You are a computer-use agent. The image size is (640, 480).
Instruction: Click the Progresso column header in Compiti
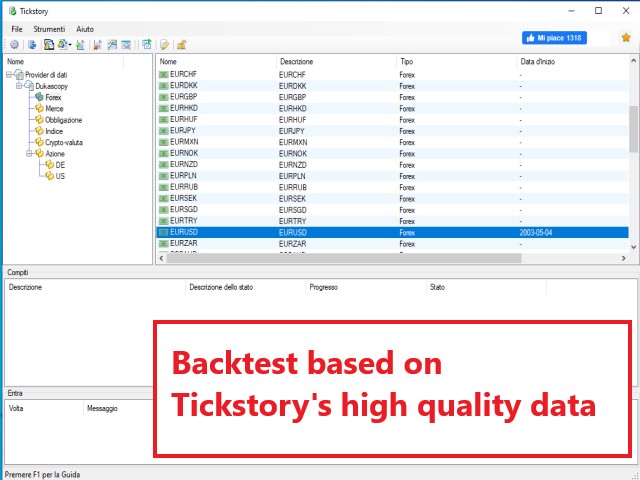(x=365, y=287)
